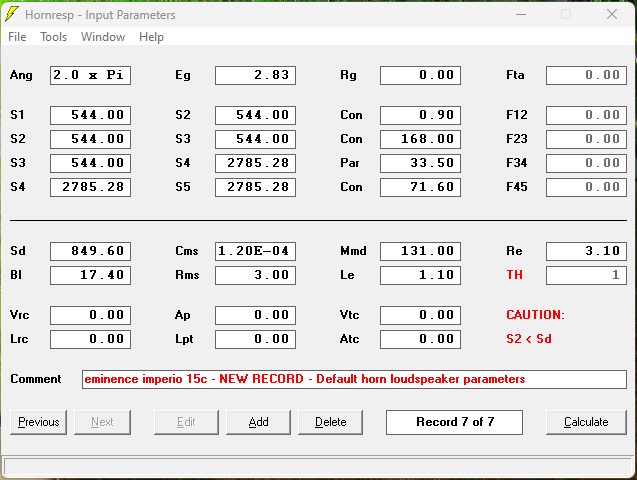Click the Fta input field
Viewport: 637px width, 480px height.
[586, 76]
